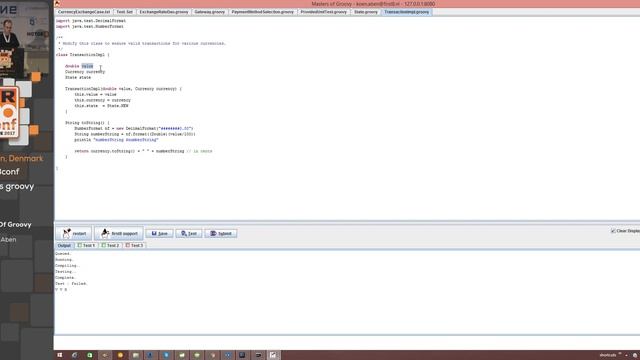
Task: Run the Test button
Action: 189,233
